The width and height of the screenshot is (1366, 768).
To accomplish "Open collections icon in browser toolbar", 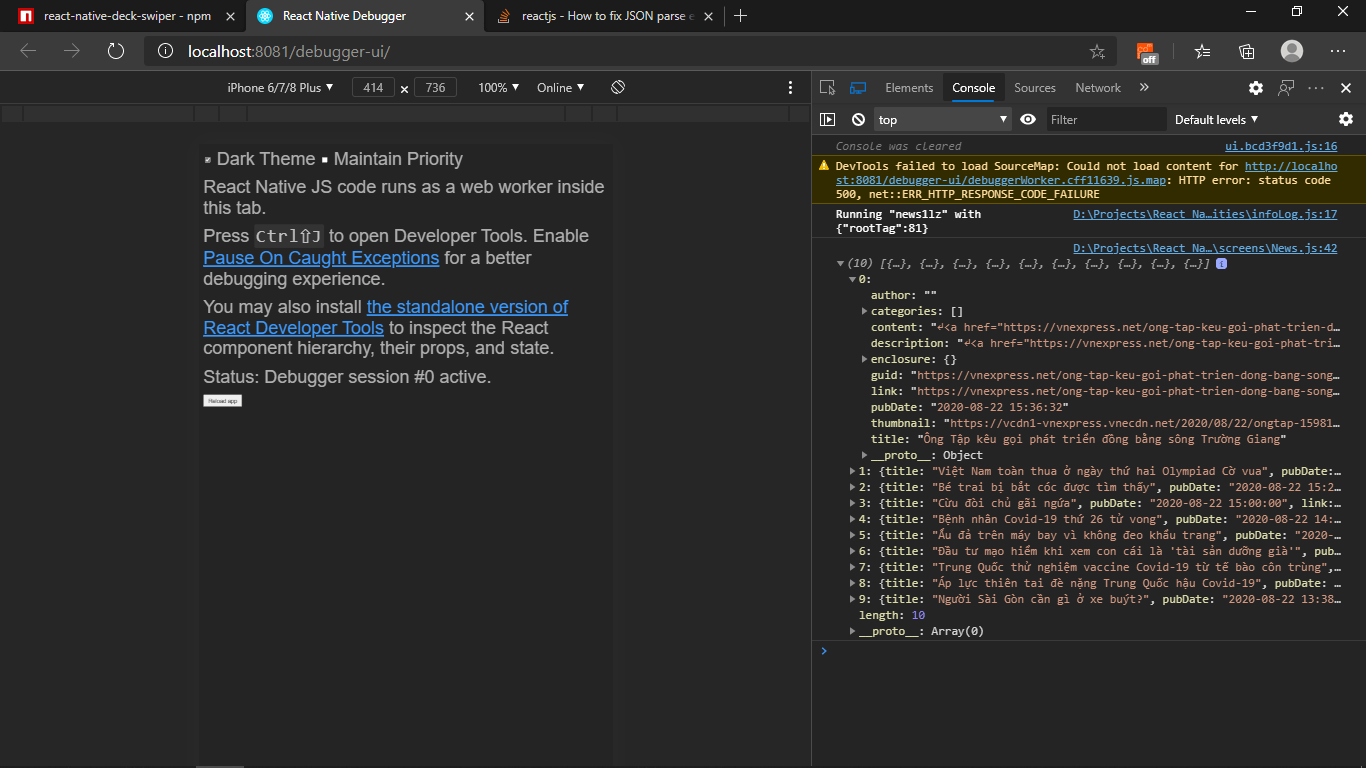I will (x=1247, y=51).
